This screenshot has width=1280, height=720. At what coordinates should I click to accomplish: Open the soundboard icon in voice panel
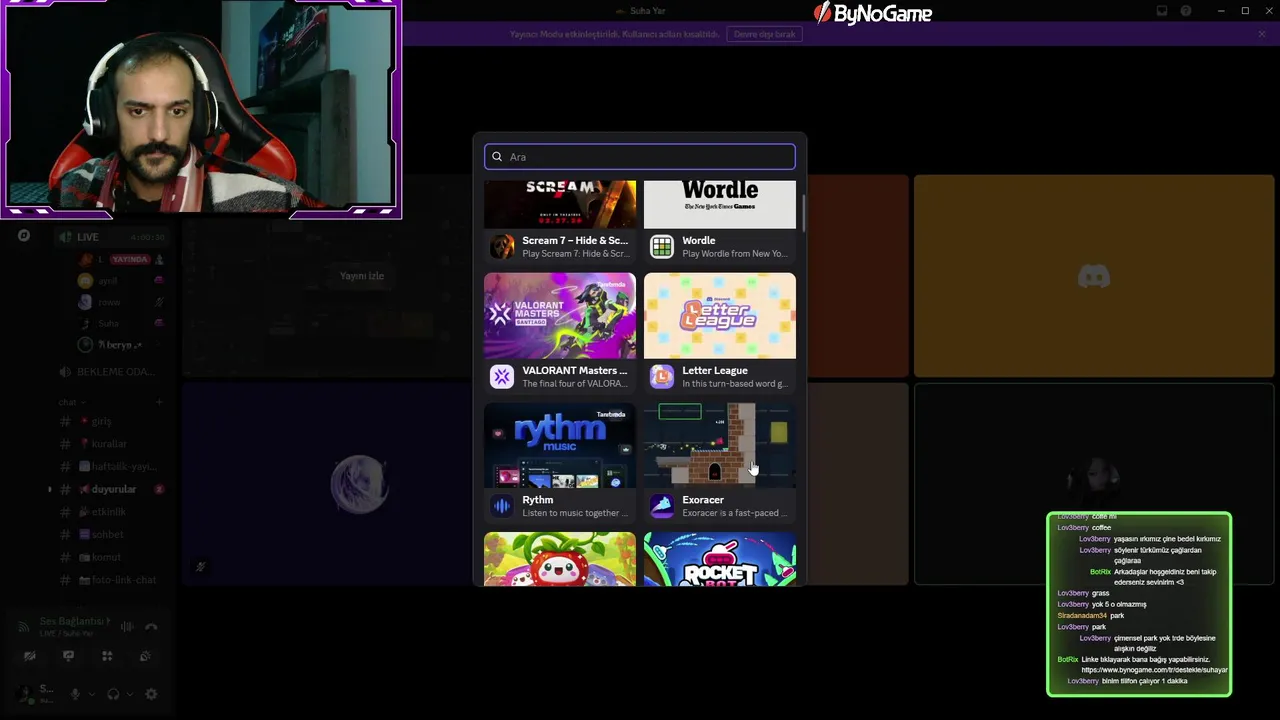145,656
